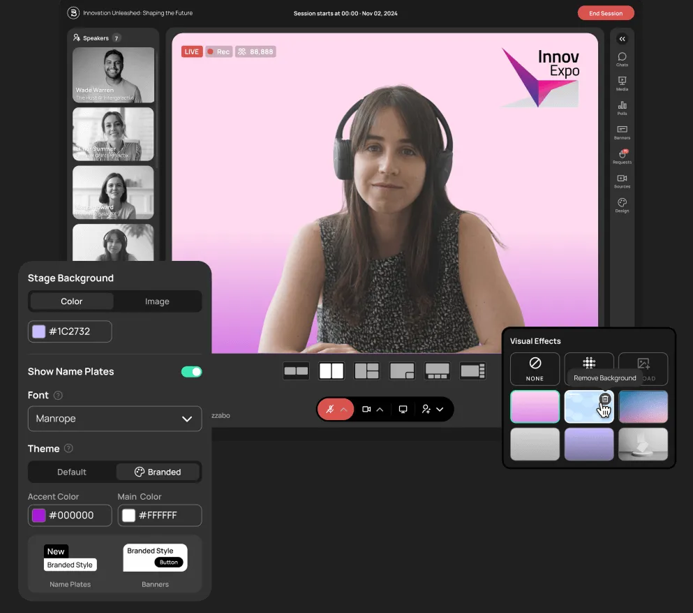Click the upload background image tile
The height and width of the screenshot is (613, 693).
[x=643, y=369]
